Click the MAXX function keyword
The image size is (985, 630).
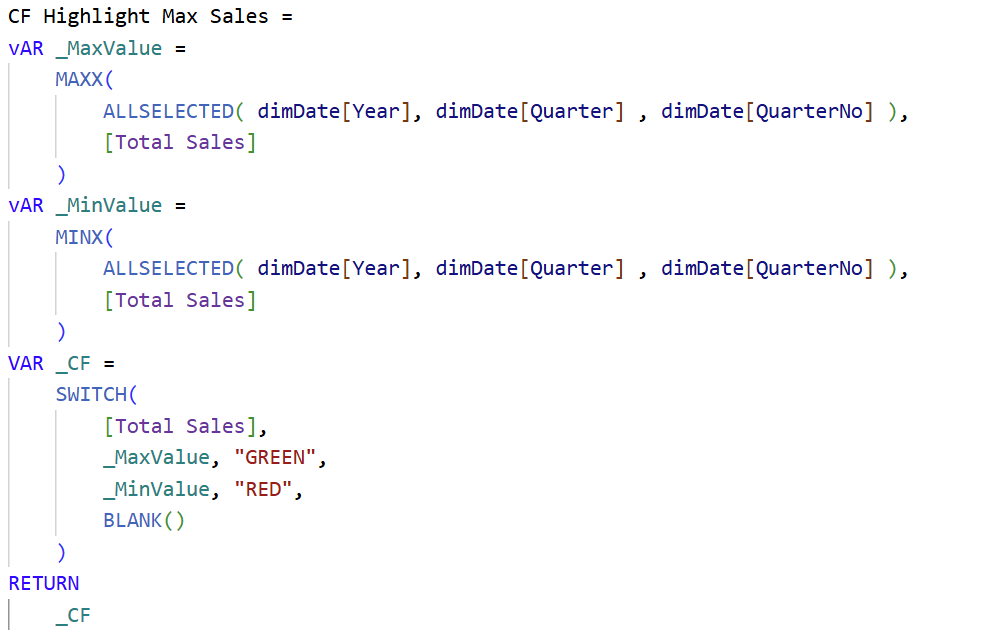[79, 80]
